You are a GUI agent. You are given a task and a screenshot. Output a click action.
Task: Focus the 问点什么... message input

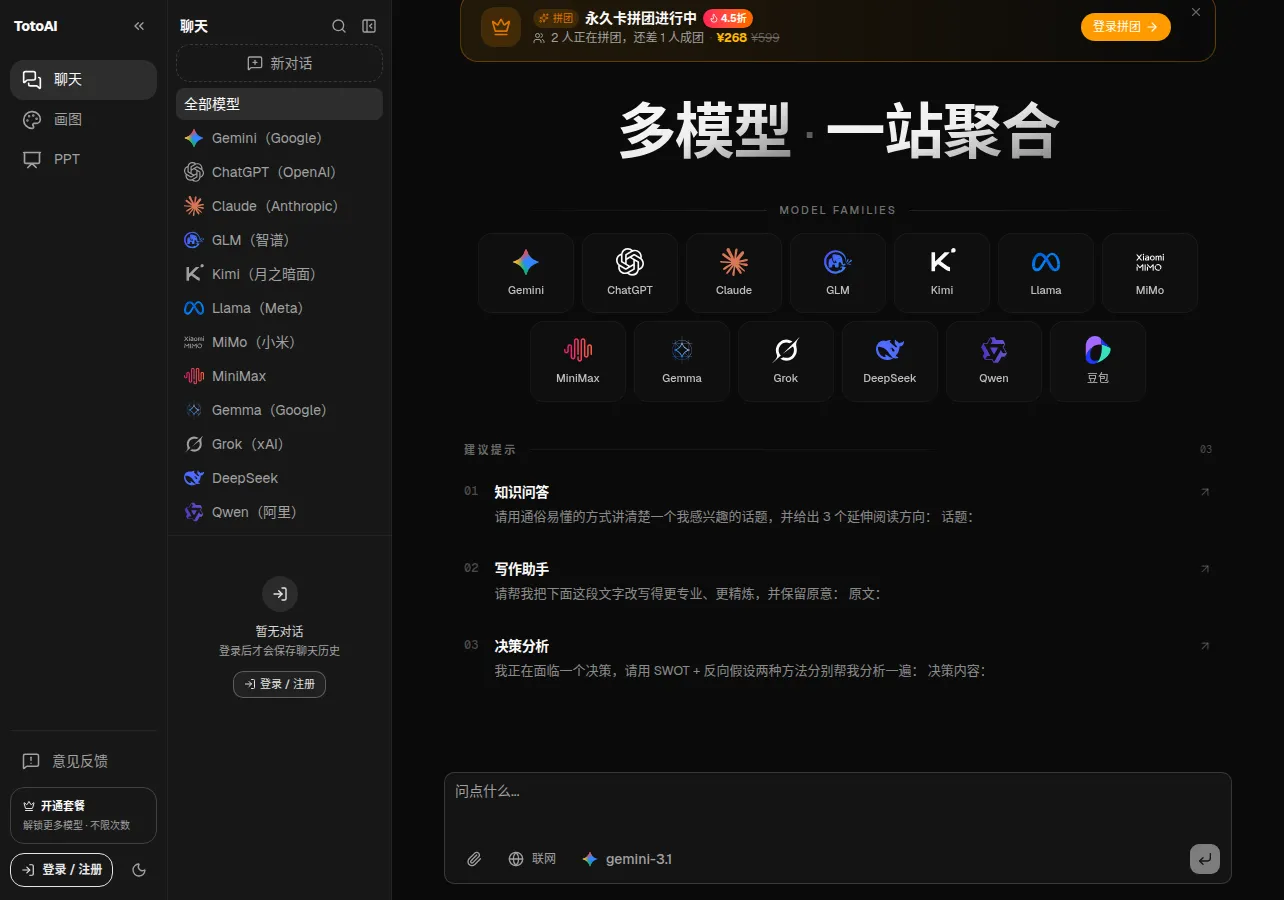(x=838, y=805)
